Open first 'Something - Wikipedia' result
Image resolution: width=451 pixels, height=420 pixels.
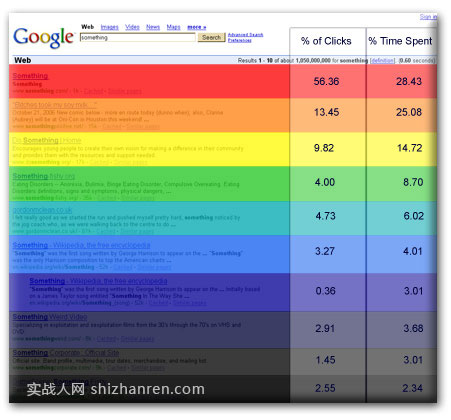[81, 245]
